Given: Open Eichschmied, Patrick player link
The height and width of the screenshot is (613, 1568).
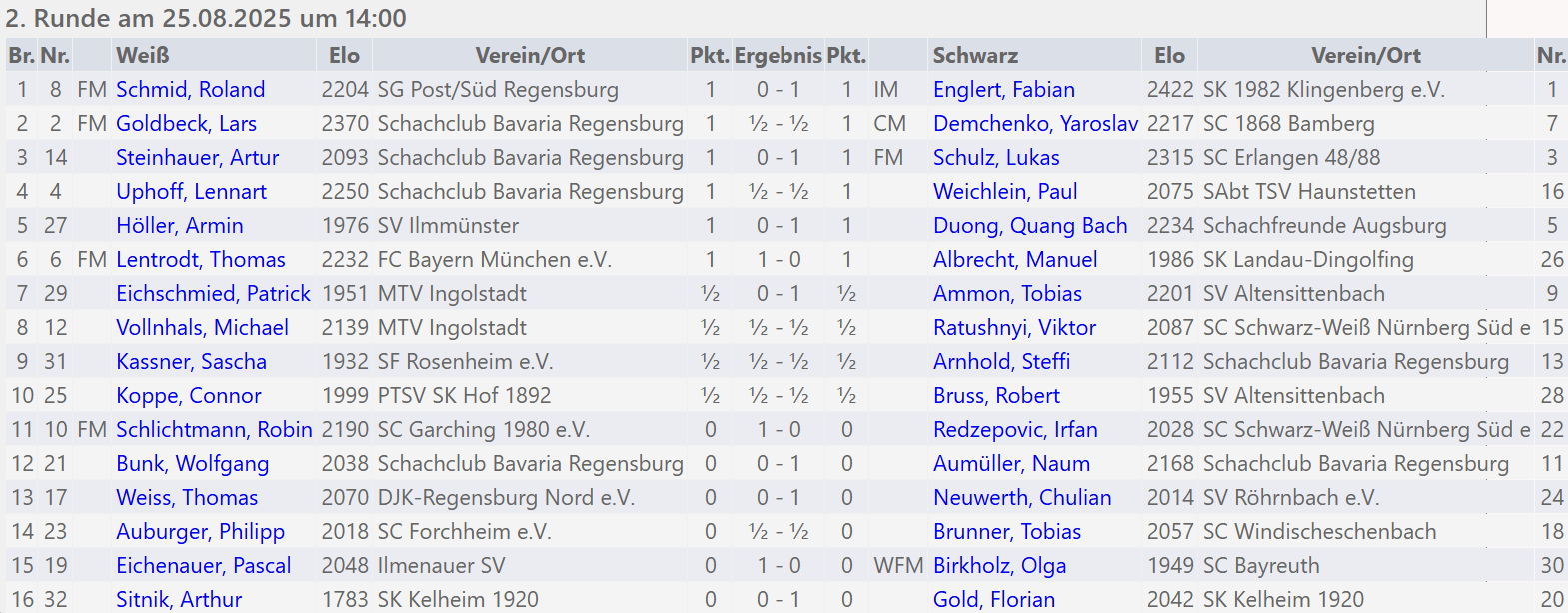Looking at the screenshot, I should pyautogui.click(x=213, y=294).
